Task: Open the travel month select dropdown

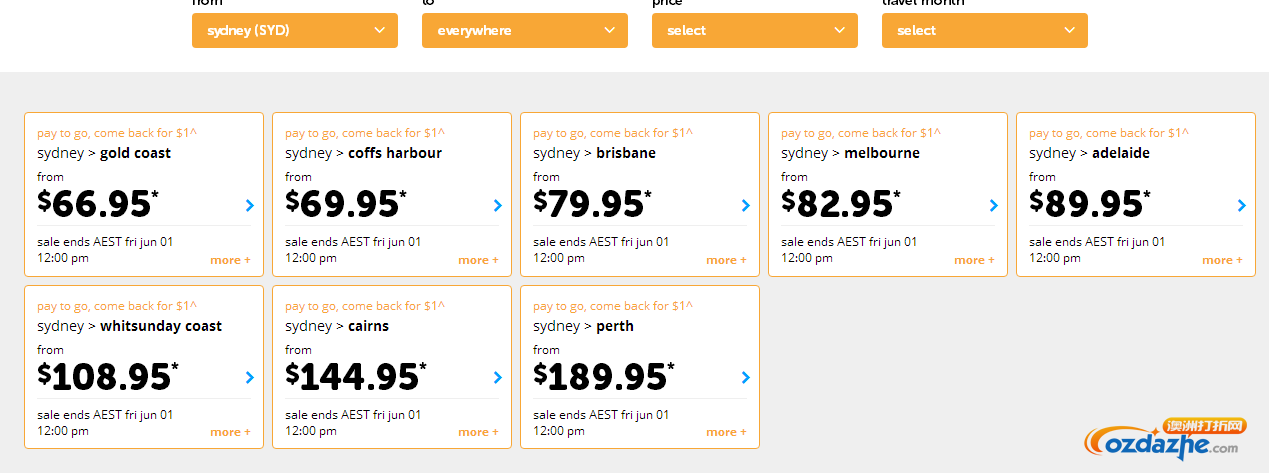Action: (x=985, y=30)
